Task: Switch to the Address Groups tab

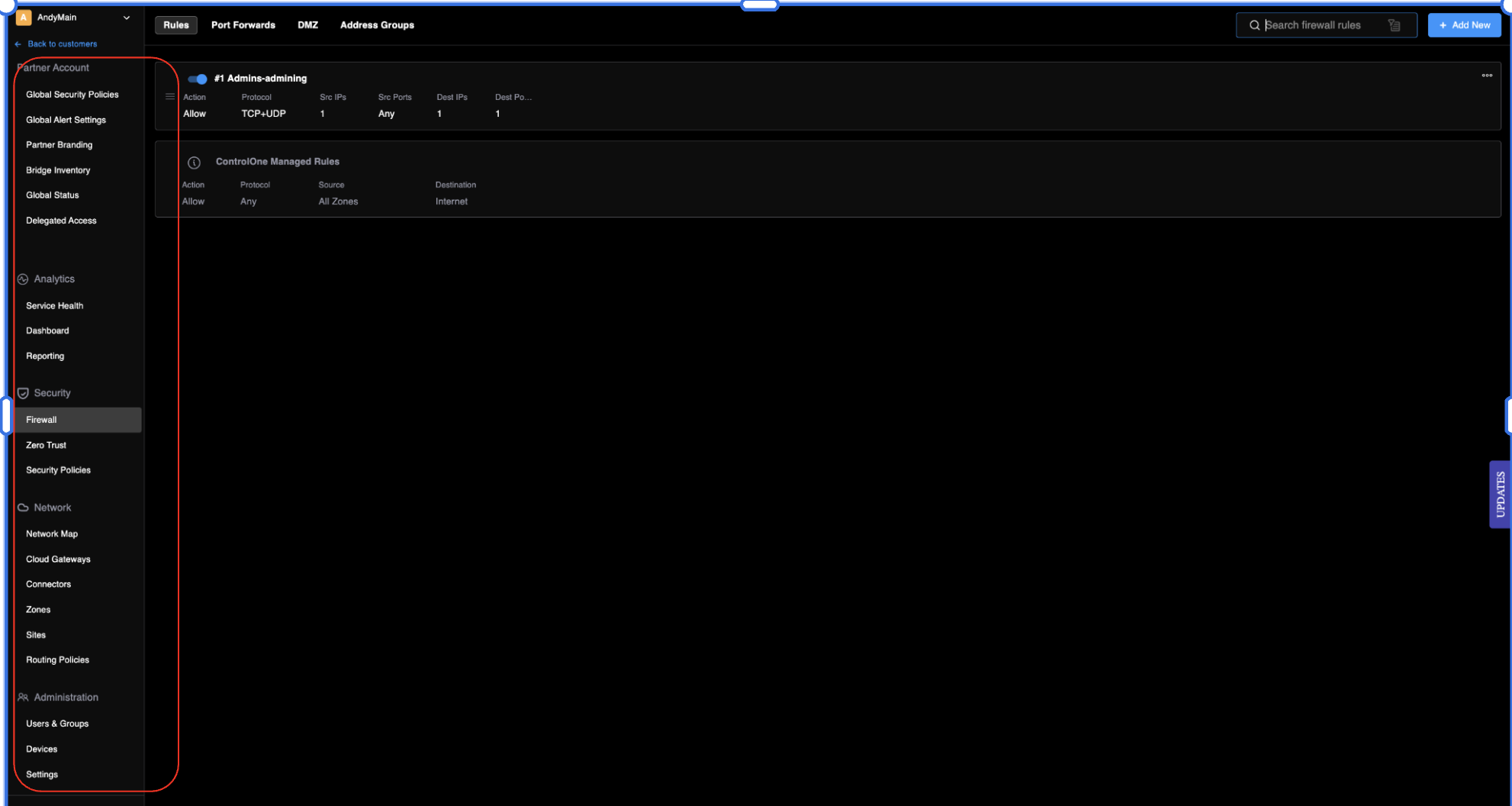Action: tap(377, 24)
